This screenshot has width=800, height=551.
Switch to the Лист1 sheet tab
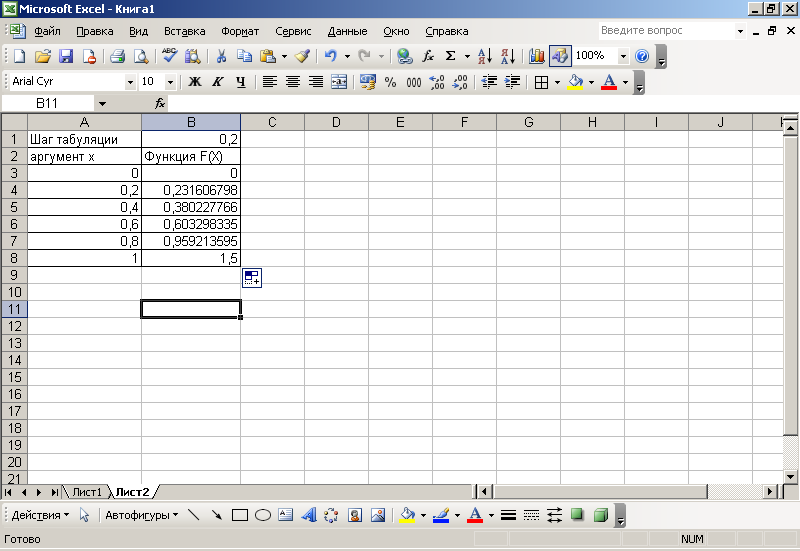87,492
